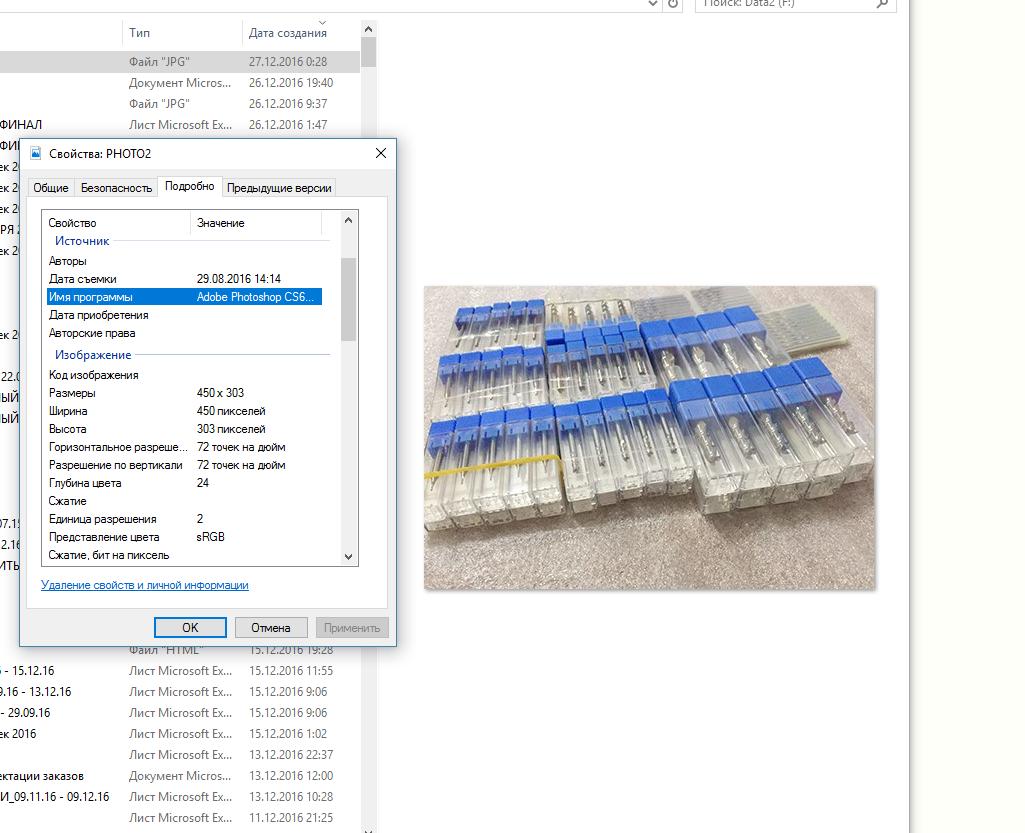
Task: Click PHOTO2 dialog title bar image icon
Action: point(36,153)
